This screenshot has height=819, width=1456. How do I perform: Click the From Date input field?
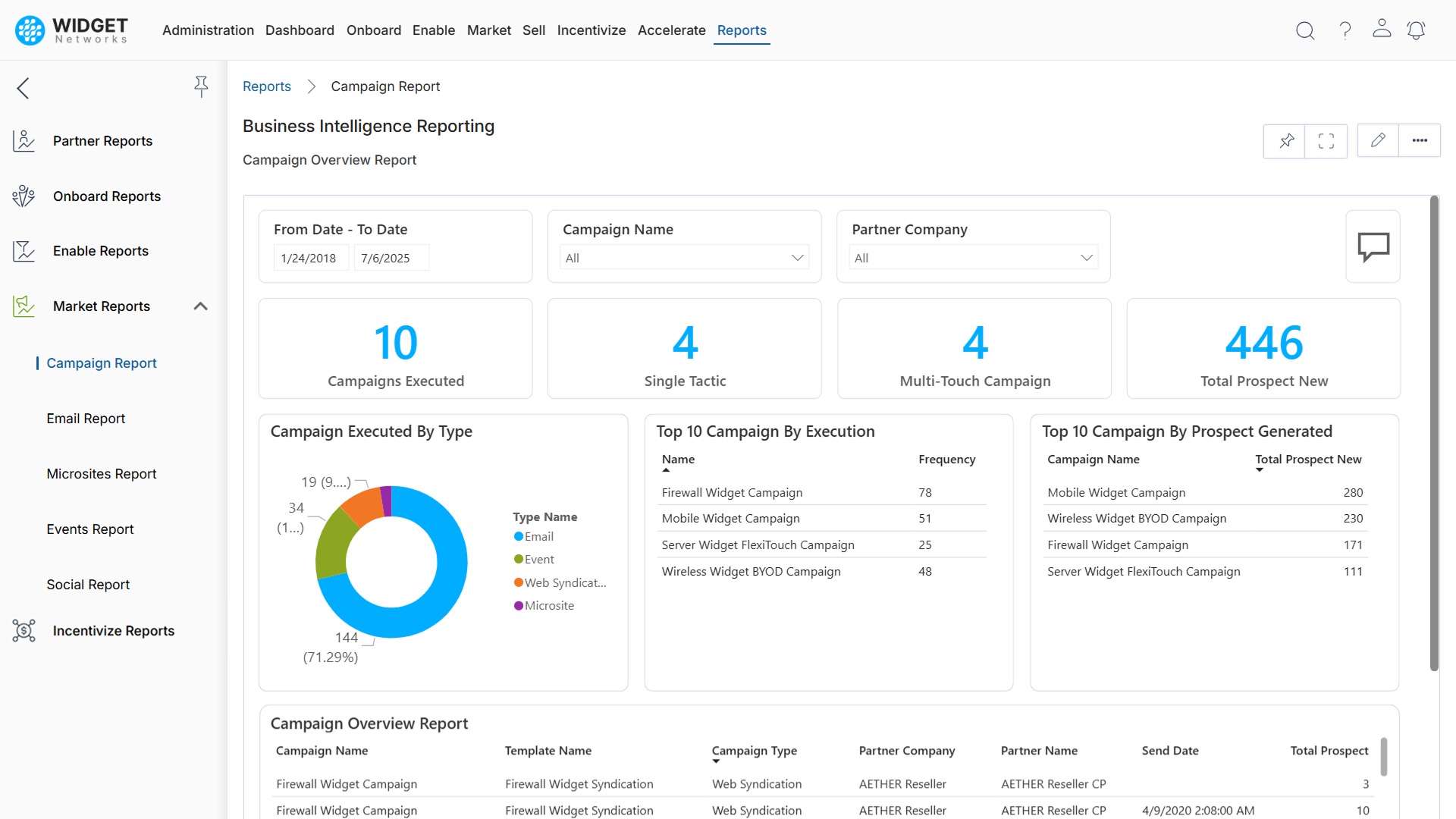point(309,258)
